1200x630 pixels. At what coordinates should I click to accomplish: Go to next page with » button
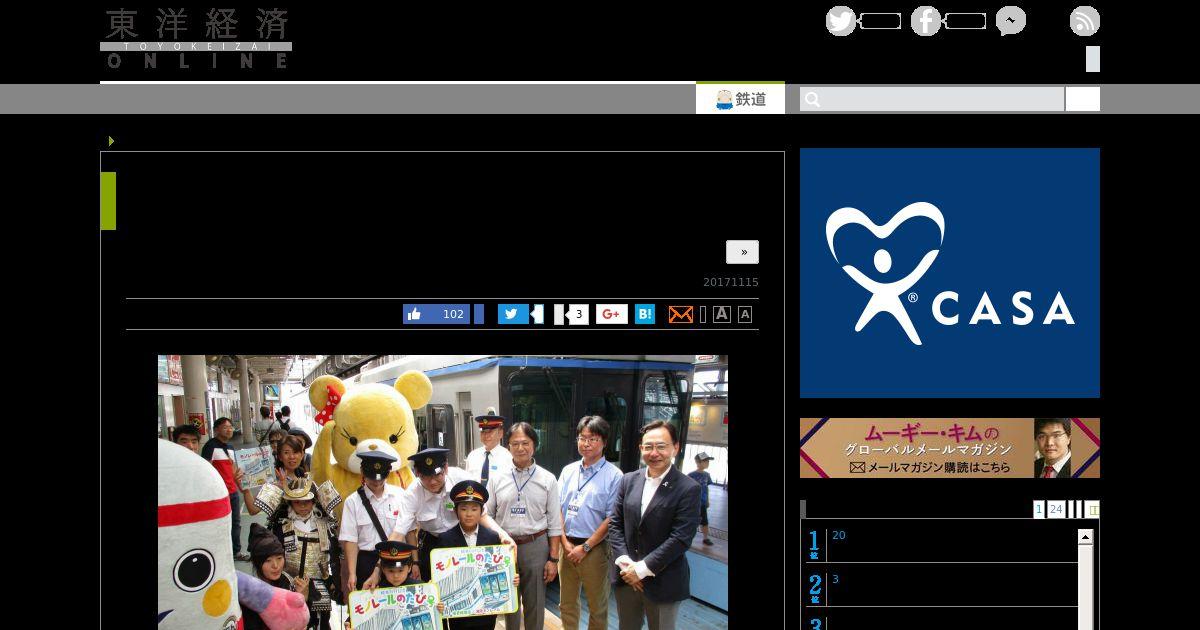(742, 252)
